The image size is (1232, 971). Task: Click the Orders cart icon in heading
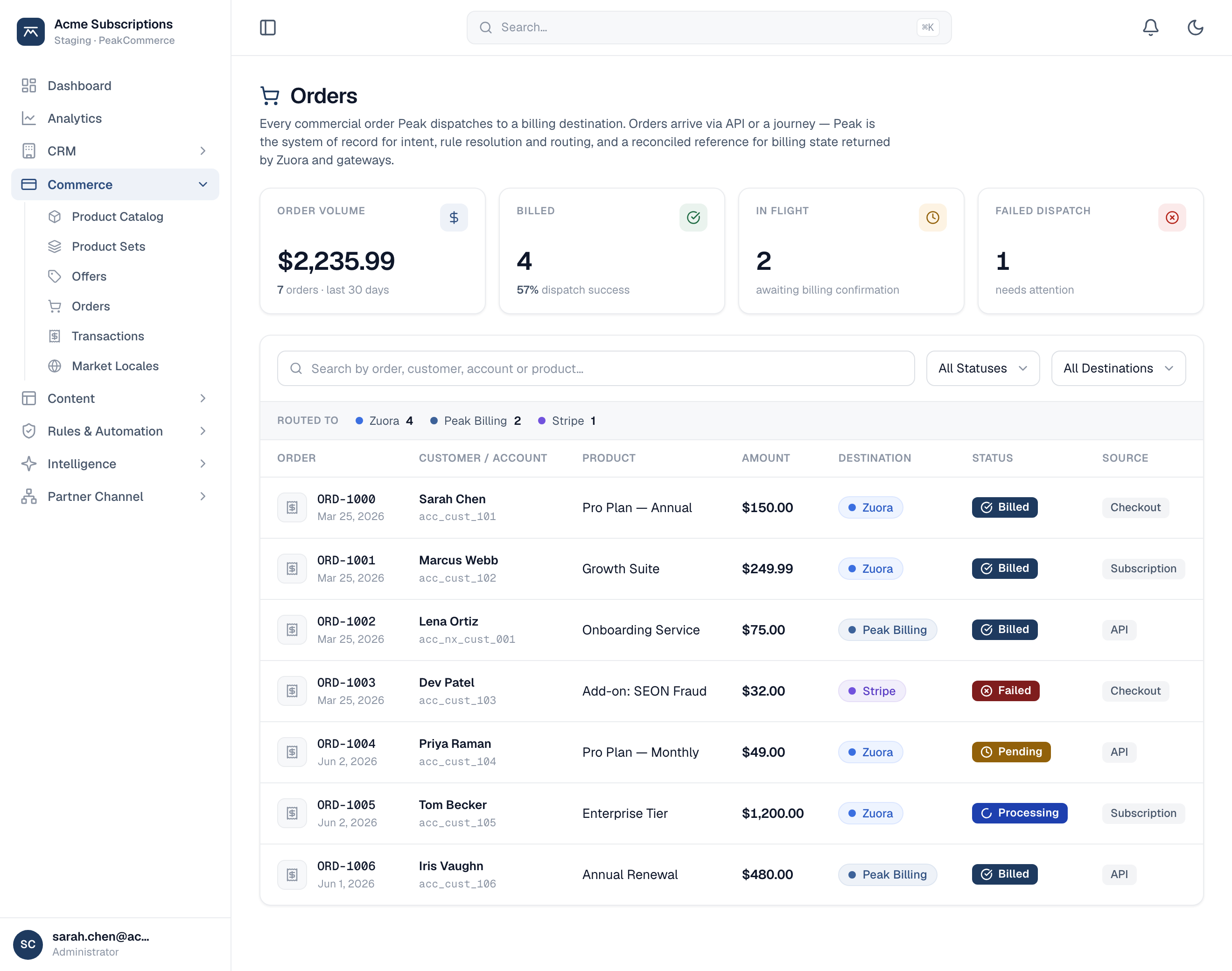[x=270, y=96]
